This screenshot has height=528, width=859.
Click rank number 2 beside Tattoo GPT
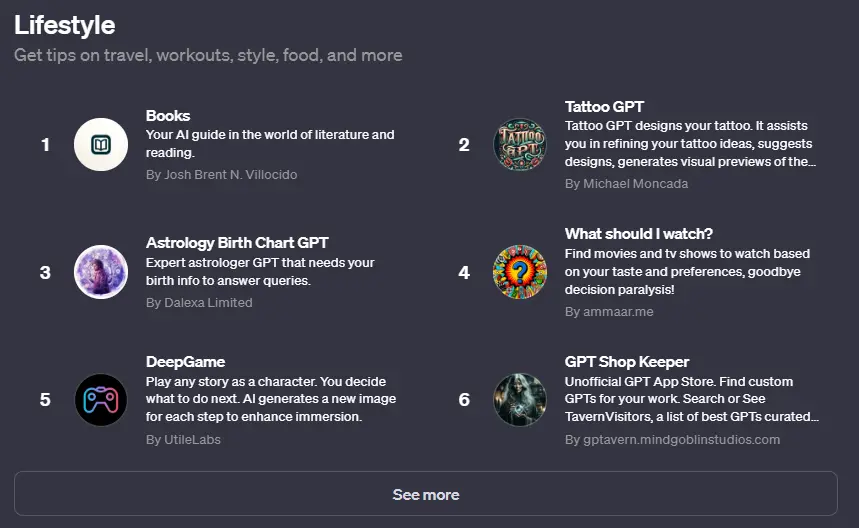click(464, 145)
